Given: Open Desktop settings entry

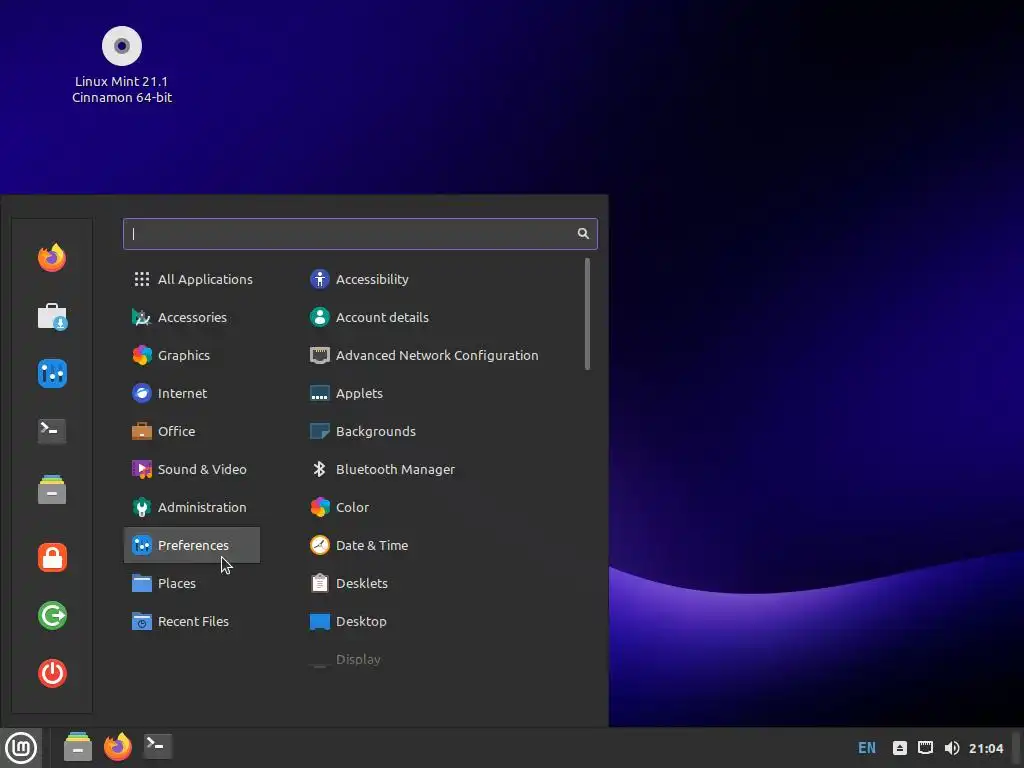Looking at the screenshot, I should pos(442,621).
